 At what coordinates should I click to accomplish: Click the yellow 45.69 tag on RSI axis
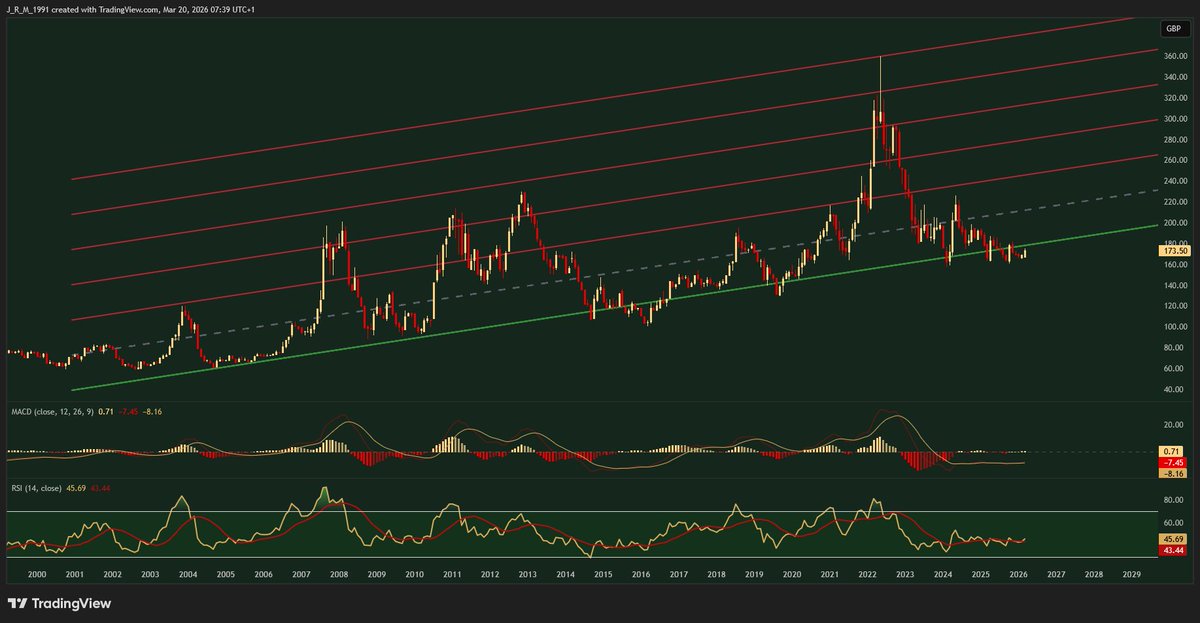pyautogui.click(x=1173, y=539)
